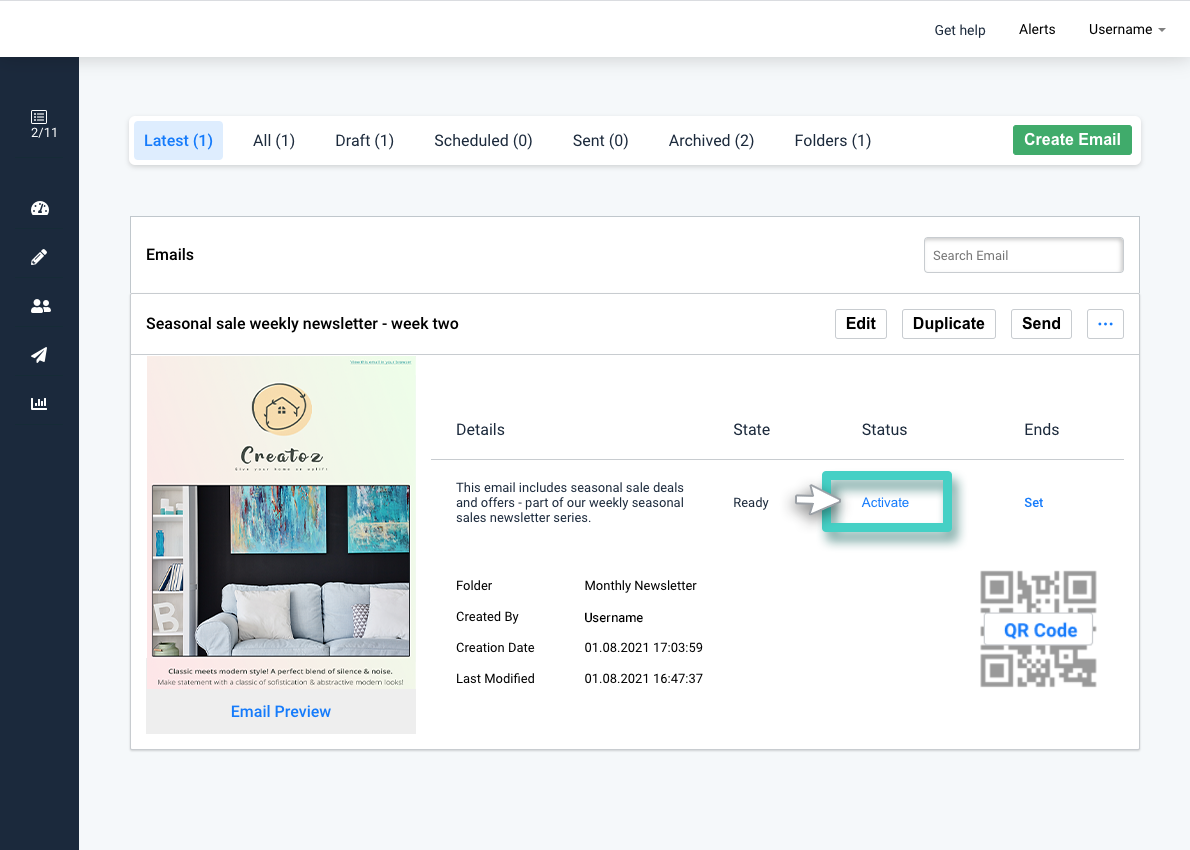Open the dashboard gauge icon in sidebar
The height and width of the screenshot is (850, 1190).
click(39, 209)
